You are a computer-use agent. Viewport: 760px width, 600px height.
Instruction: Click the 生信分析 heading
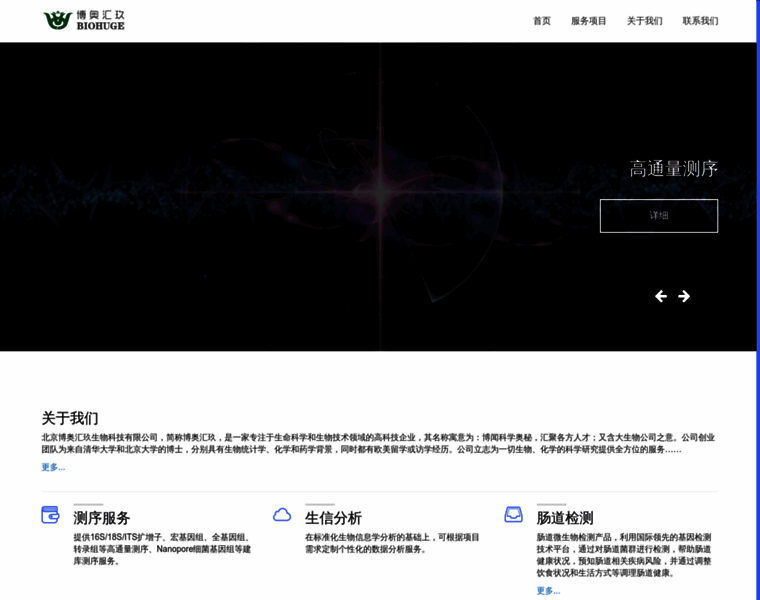333,518
